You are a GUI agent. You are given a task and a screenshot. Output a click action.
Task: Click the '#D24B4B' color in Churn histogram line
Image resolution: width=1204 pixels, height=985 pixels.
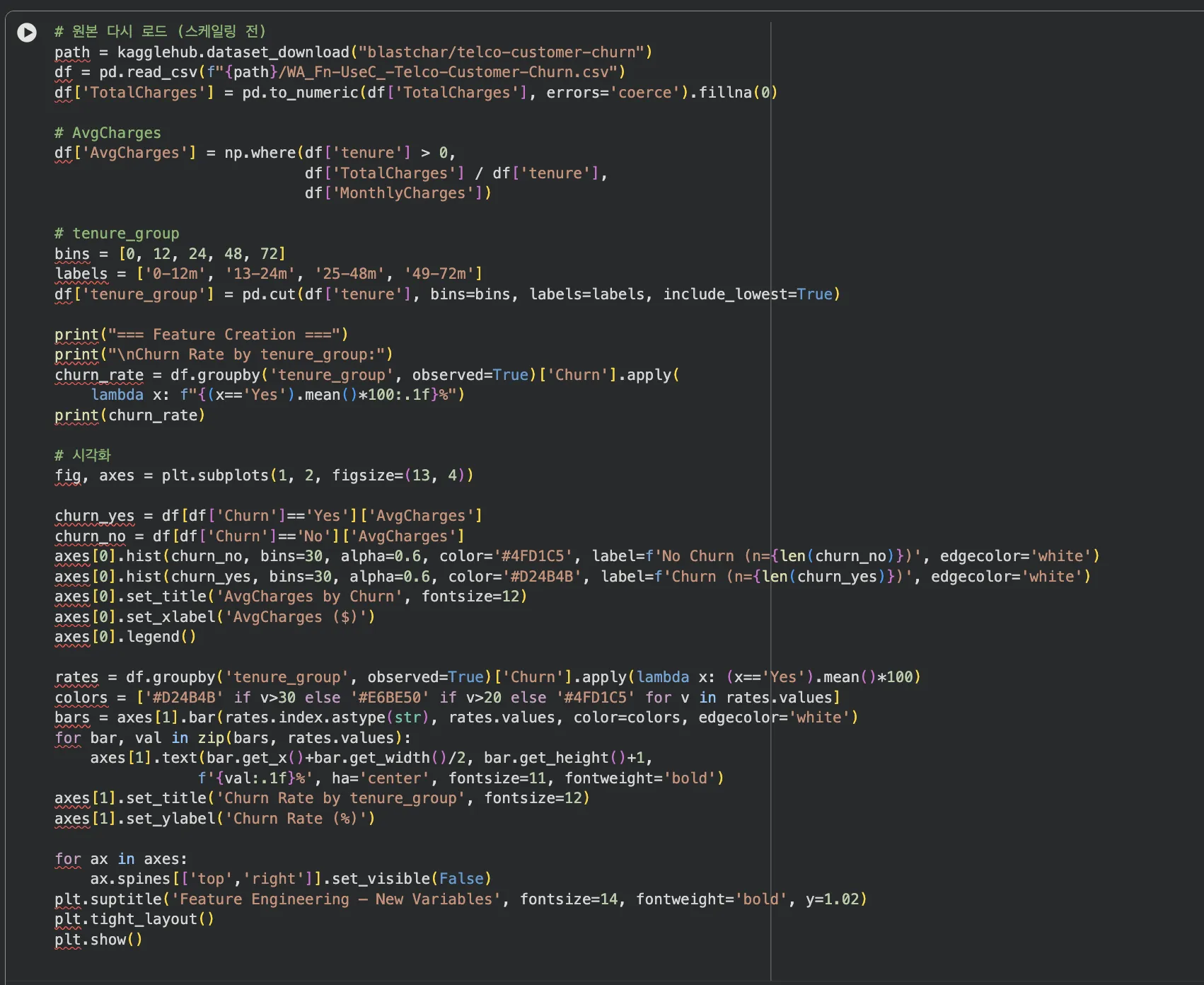pos(545,577)
